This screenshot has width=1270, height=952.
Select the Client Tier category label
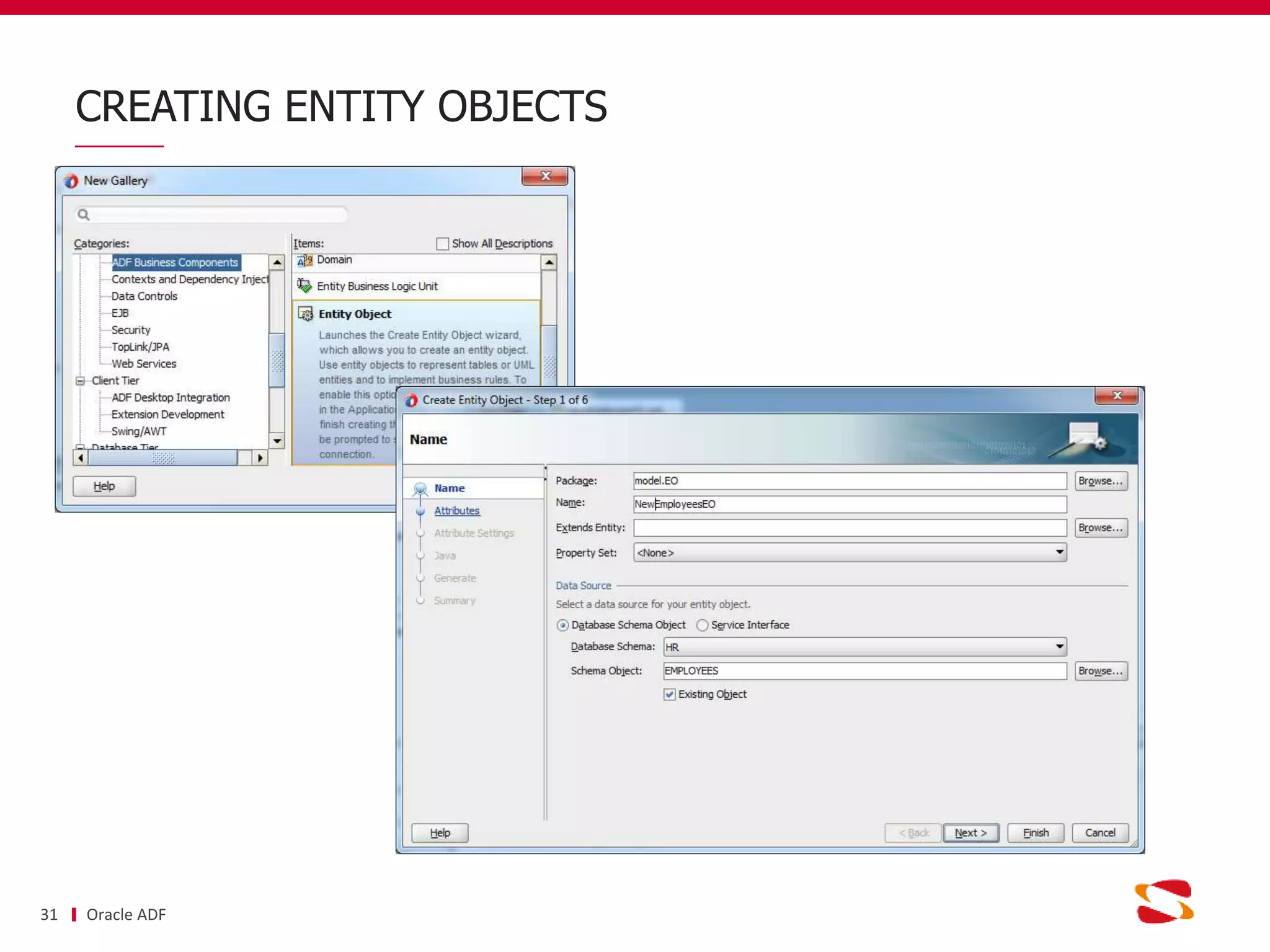[x=115, y=381]
